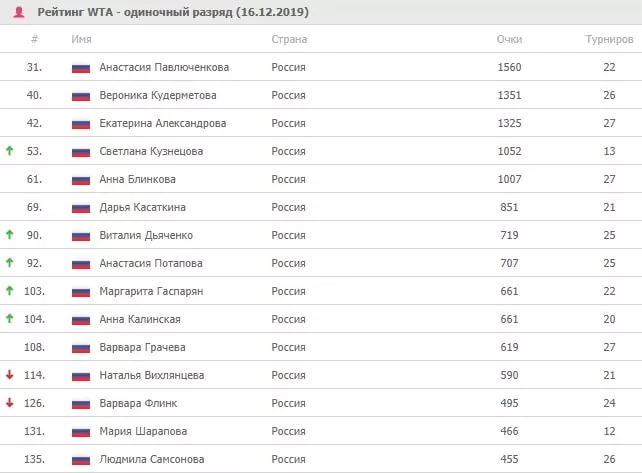The width and height of the screenshot is (642, 473).
Task: Click the Турниров column header
Action: [609, 39]
